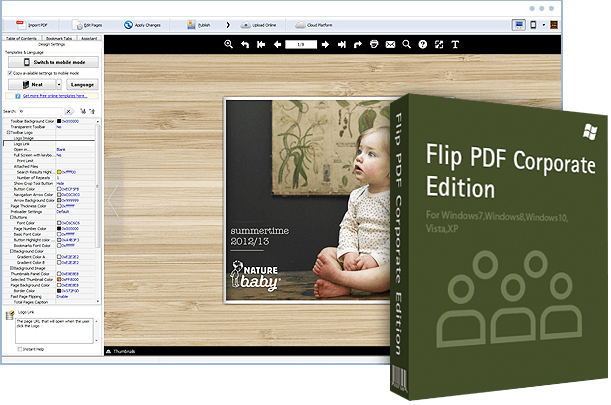Image resolution: width=611 pixels, height=405 pixels.
Task: Toggle fullscreen in the viewer toolbar
Action: pos(439,45)
